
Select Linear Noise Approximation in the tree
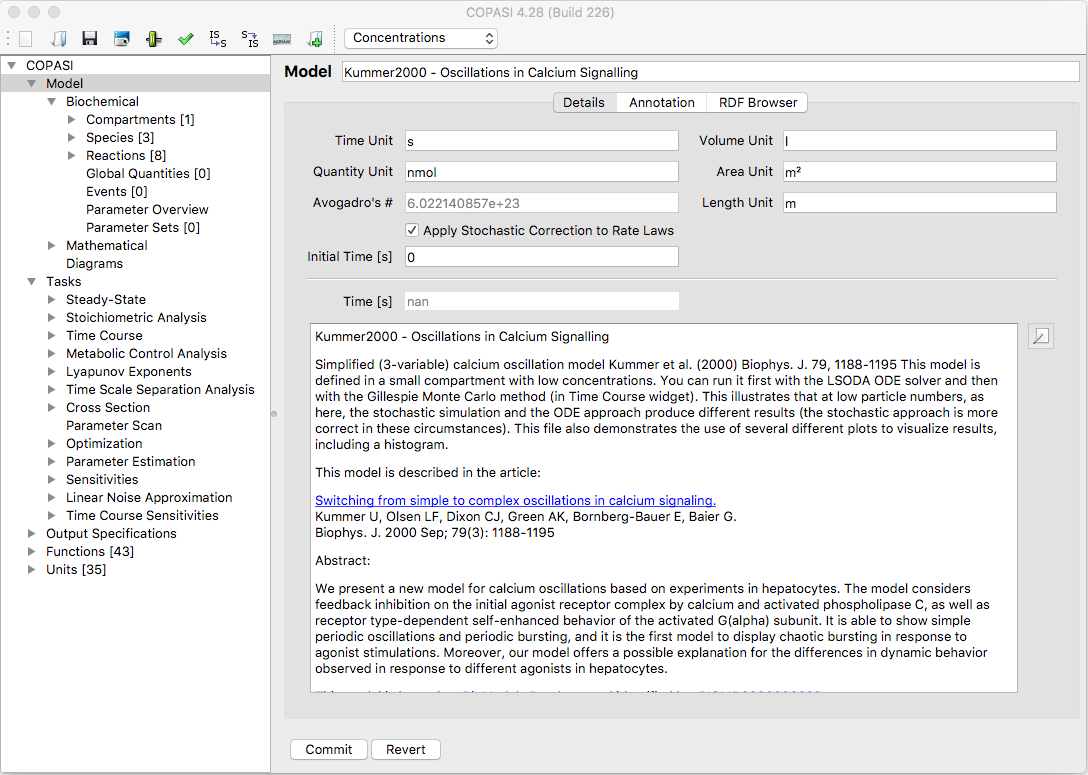point(149,498)
